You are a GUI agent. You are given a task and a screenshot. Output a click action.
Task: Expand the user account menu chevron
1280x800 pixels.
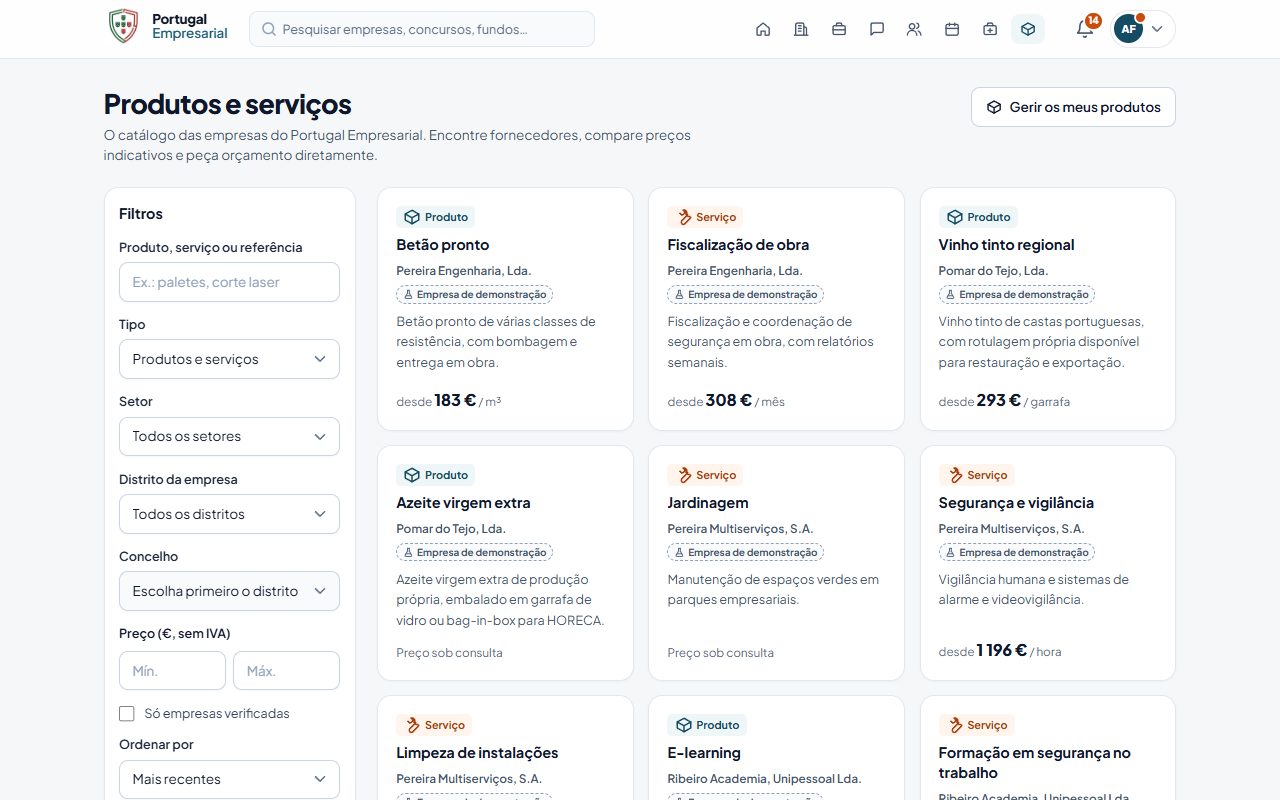click(1157, 29)
